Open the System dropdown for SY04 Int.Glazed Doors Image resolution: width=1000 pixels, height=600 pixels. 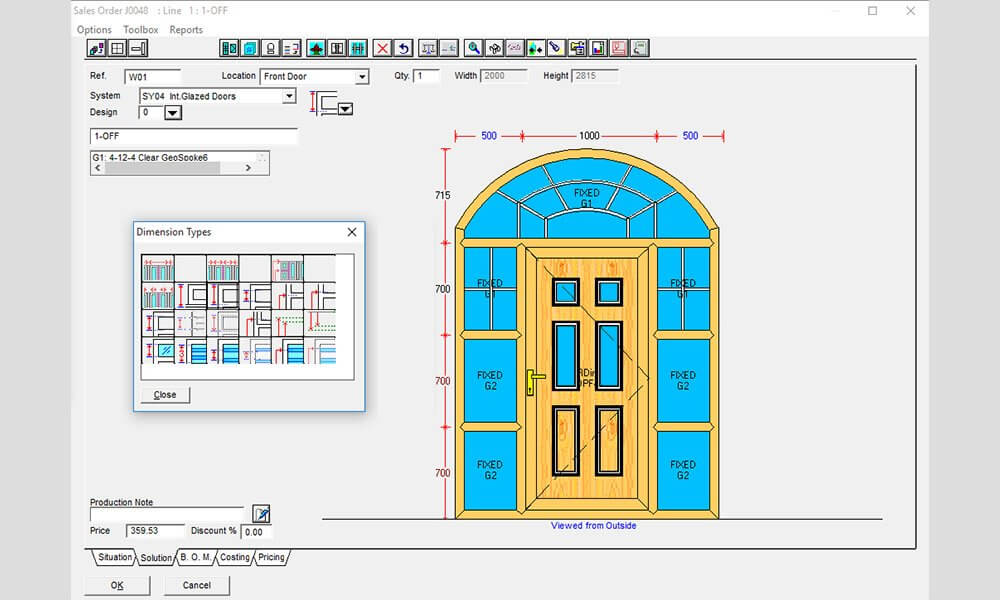pos(289,96)
